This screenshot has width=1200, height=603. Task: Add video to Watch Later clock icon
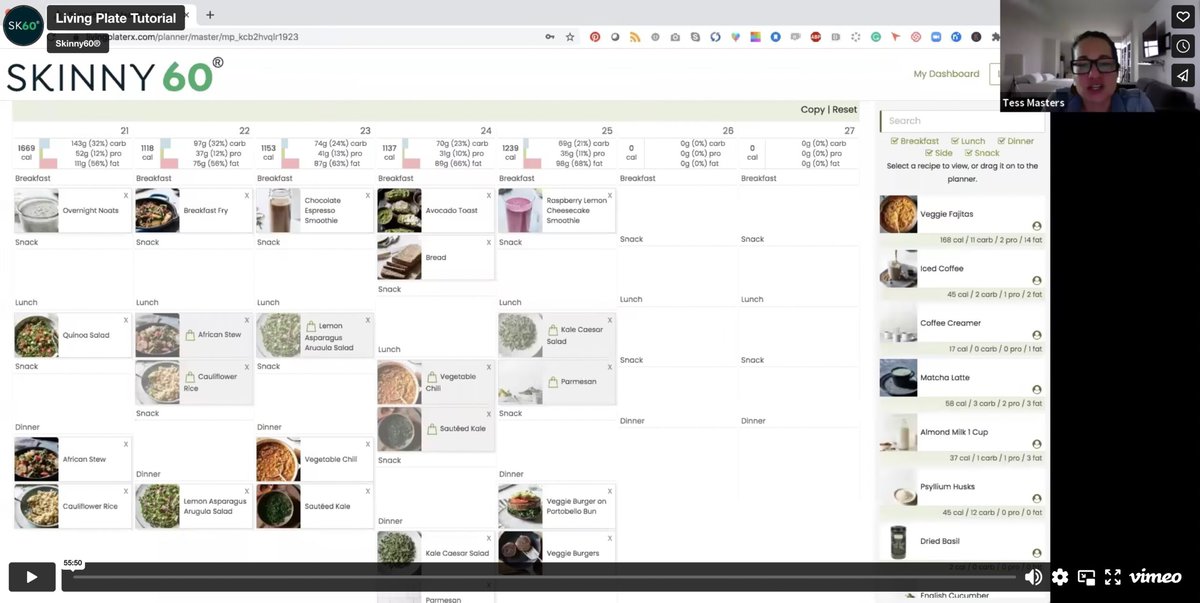pyautogui.click(x=1183, y=46)
